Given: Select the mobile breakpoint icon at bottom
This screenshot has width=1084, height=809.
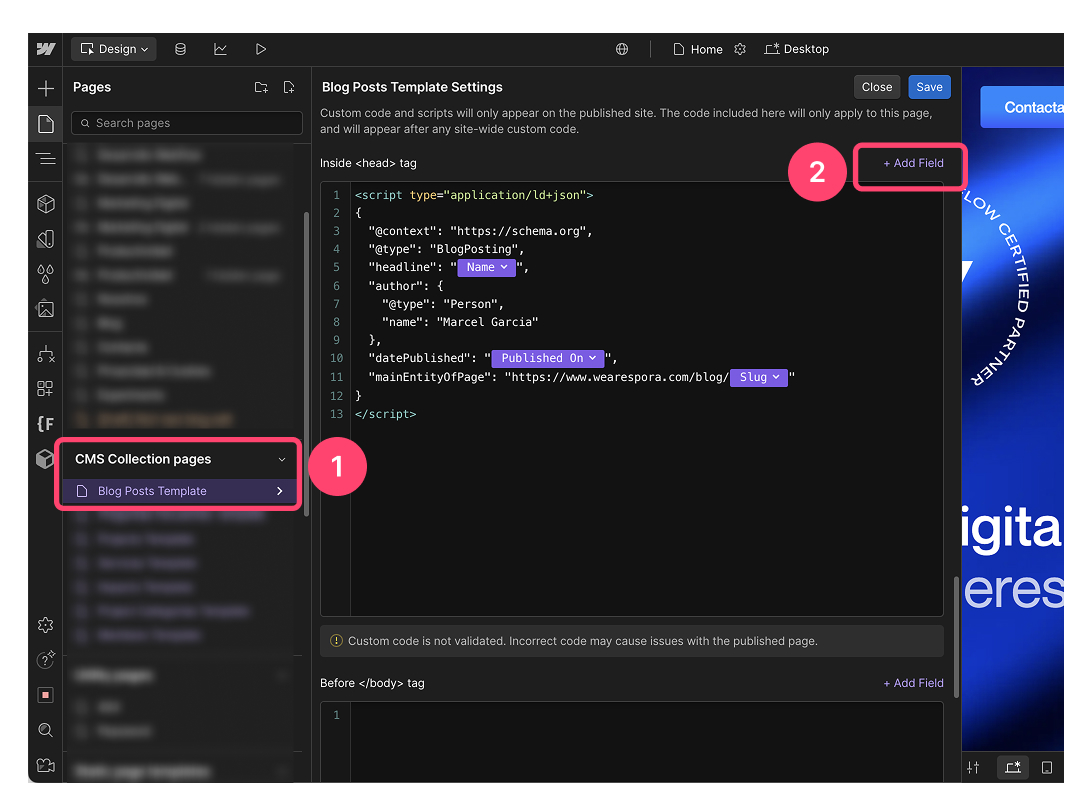Looking at the screenshot, I should 1047,768.
